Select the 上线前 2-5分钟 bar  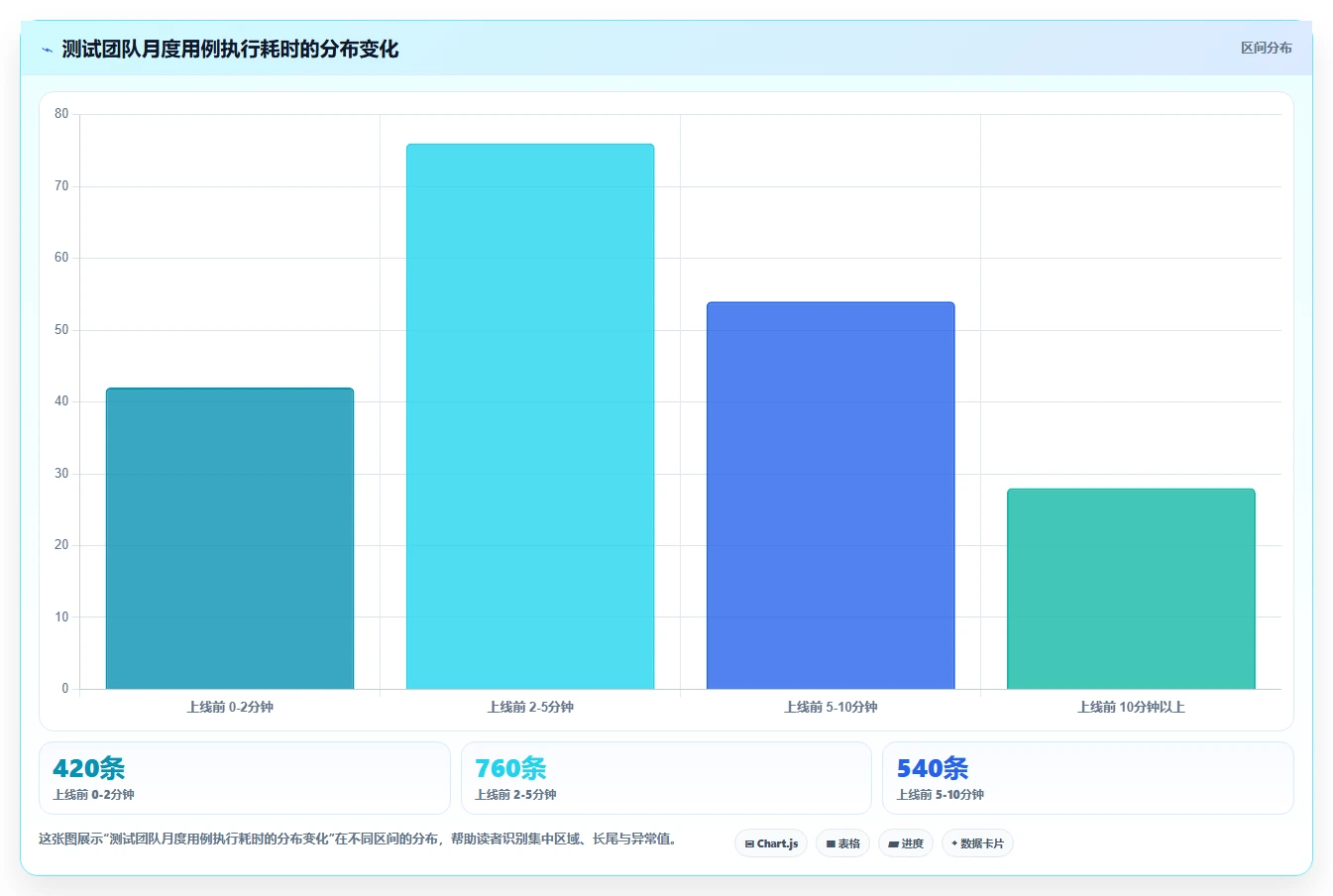click(530, 416)
